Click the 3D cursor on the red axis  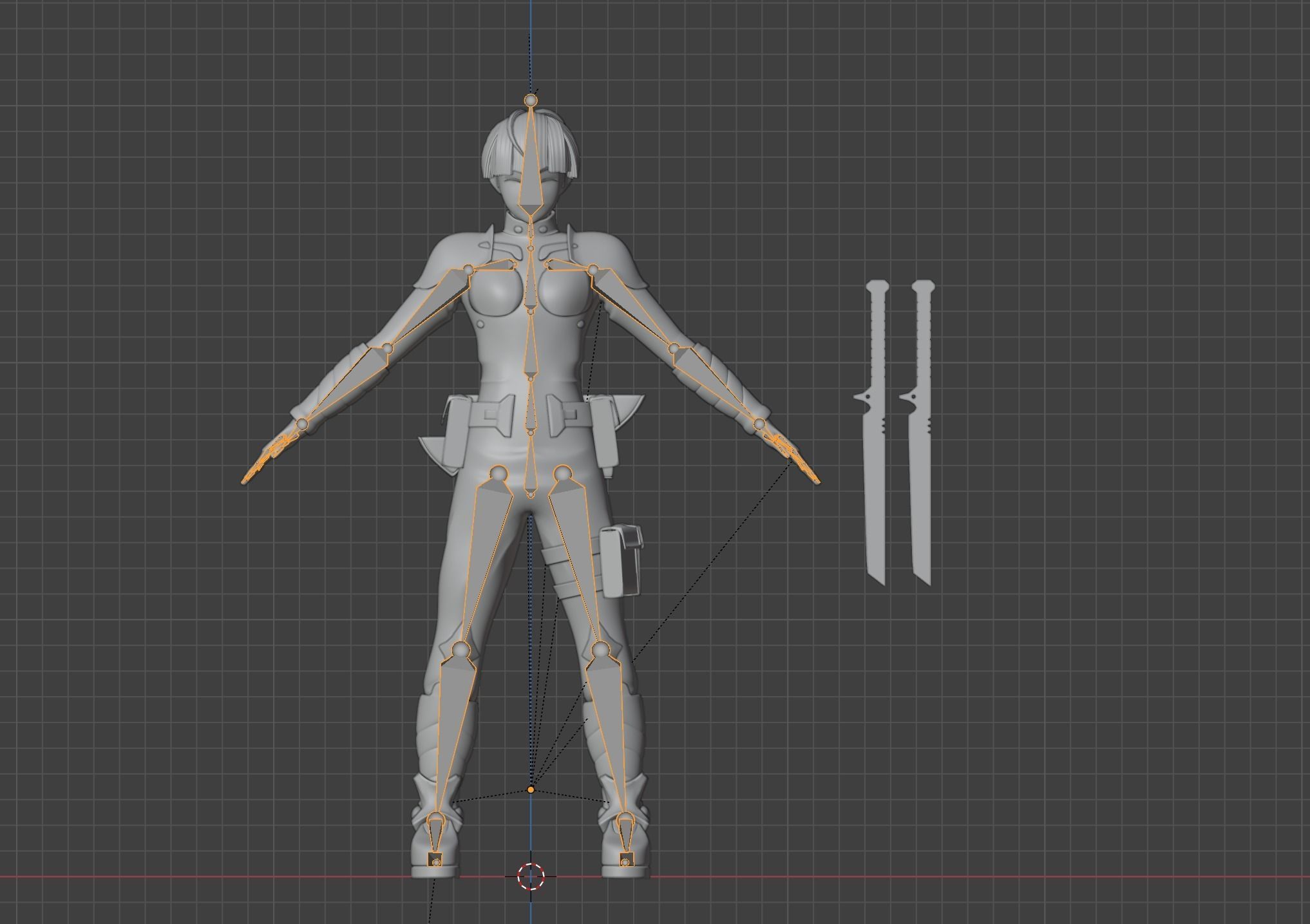coord(531,876)
